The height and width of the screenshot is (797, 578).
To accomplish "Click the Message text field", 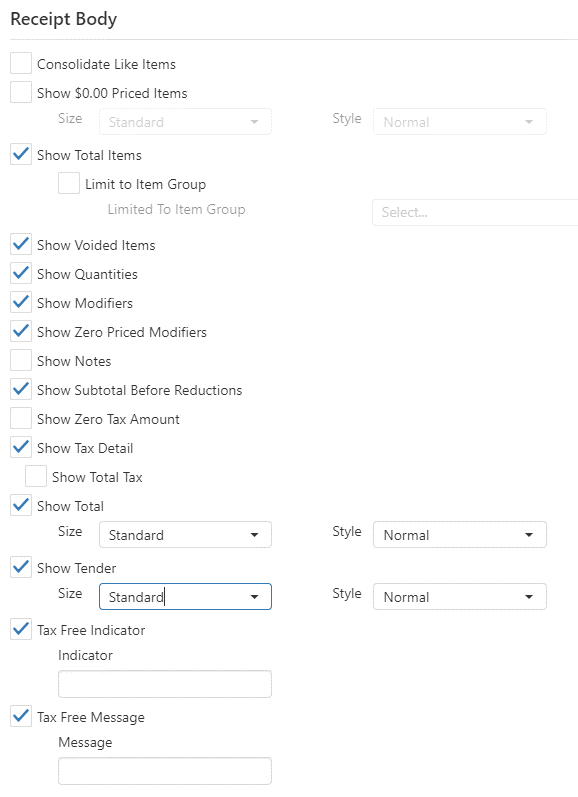I will (x=165, y=771).
